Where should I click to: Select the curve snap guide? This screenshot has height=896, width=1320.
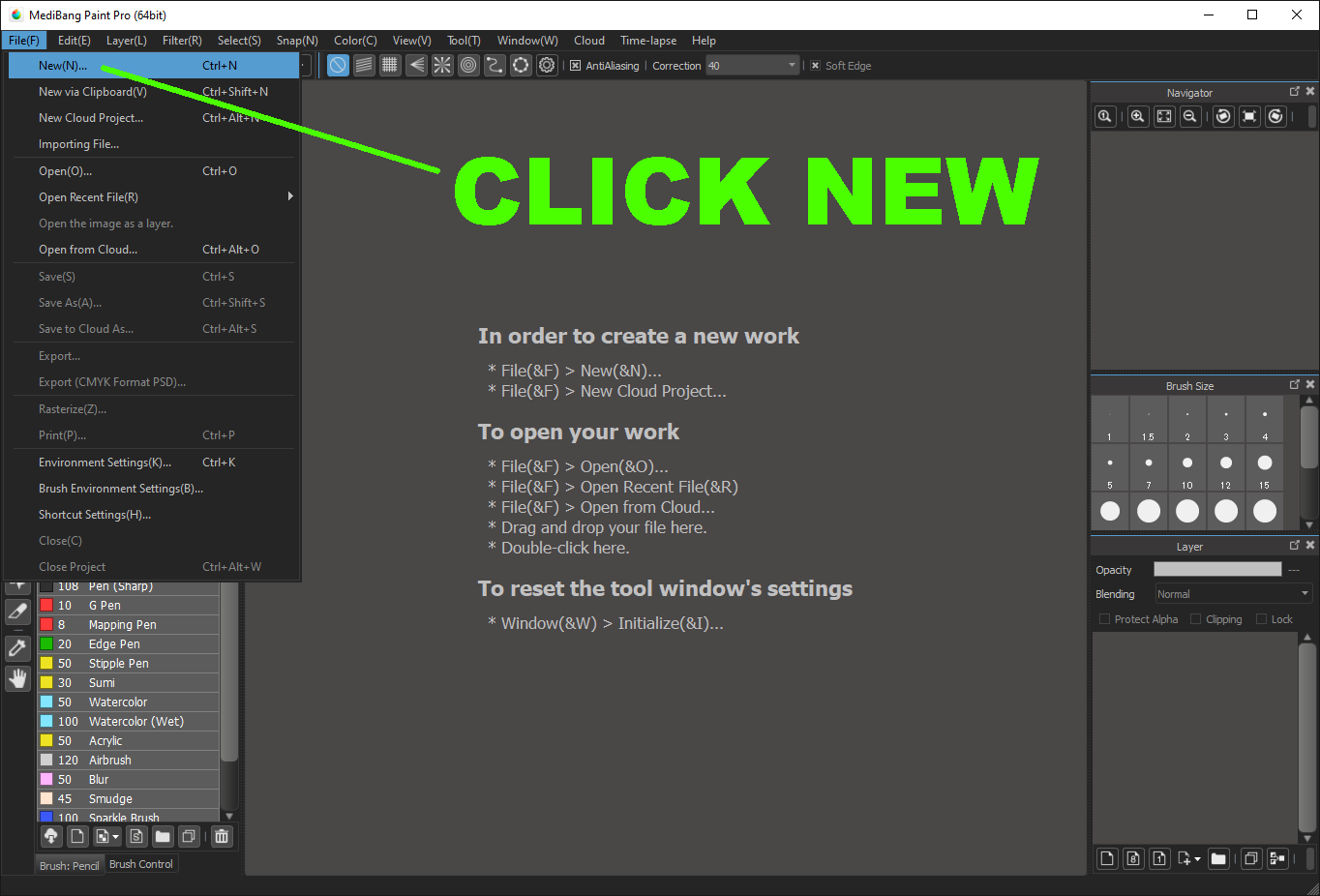pyautogui.click(x=495, y=65)
